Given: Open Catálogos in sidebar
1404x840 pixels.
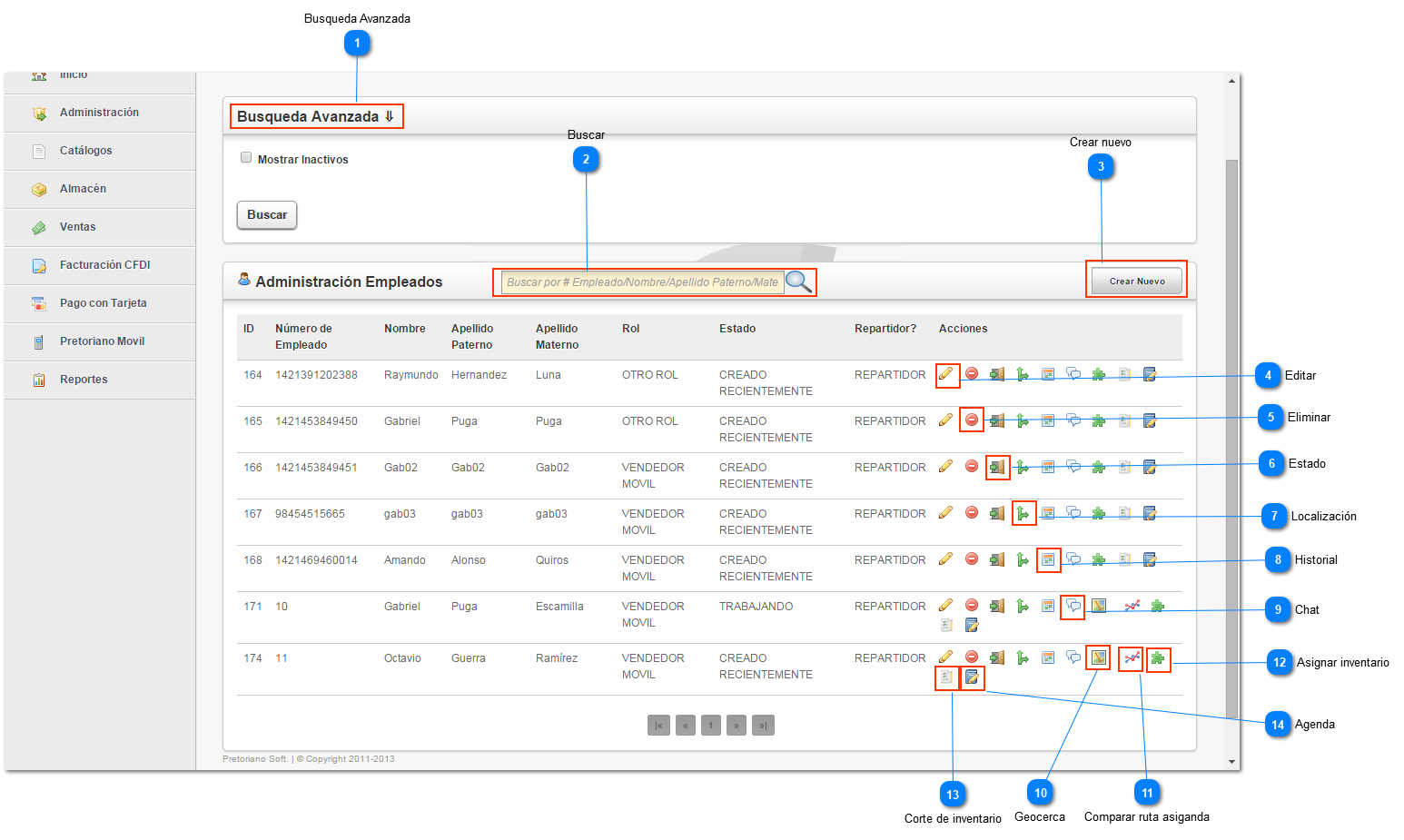Looking at the screenshot, I should (x=99, y=151).
